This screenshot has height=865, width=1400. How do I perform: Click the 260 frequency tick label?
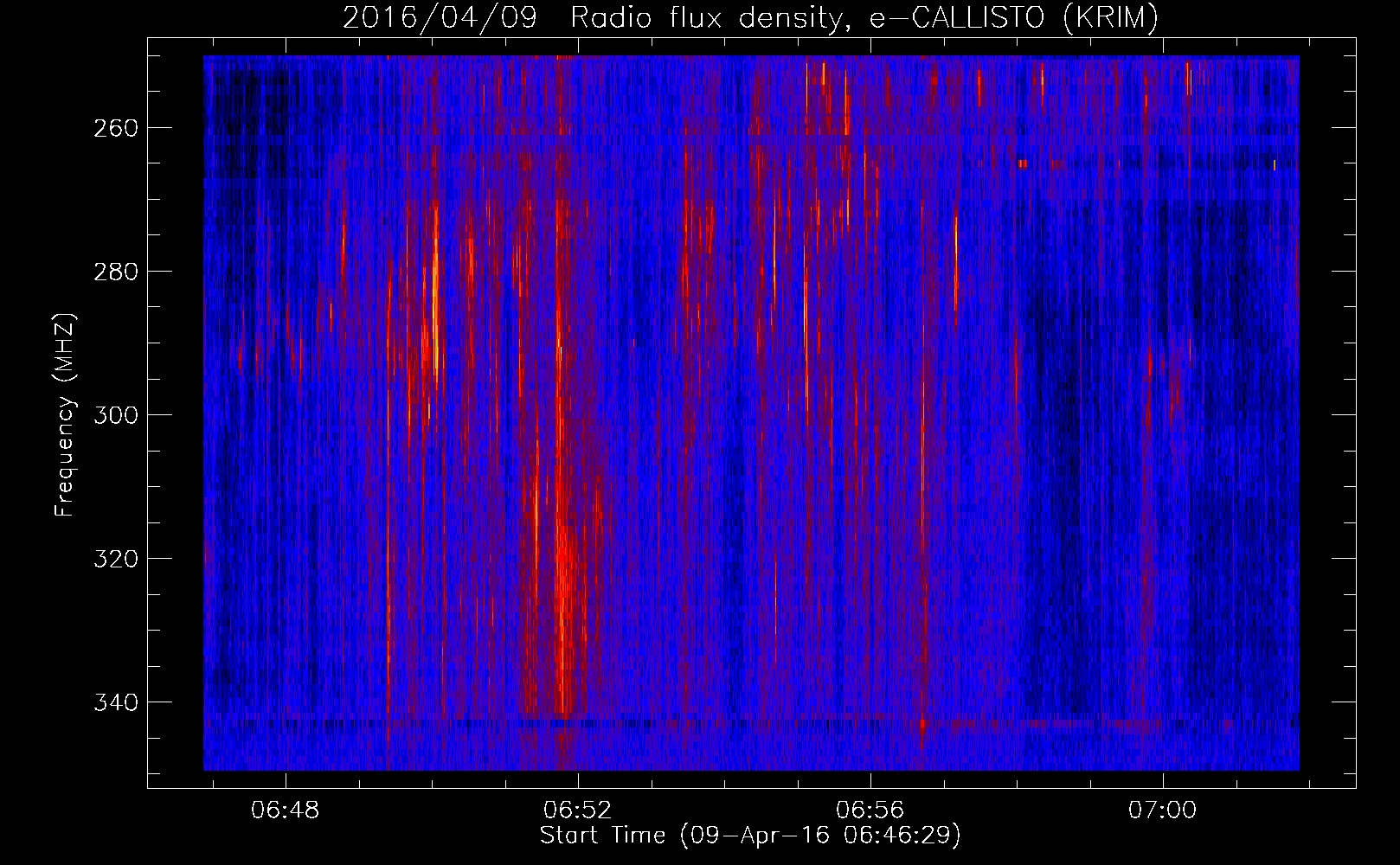116,128
